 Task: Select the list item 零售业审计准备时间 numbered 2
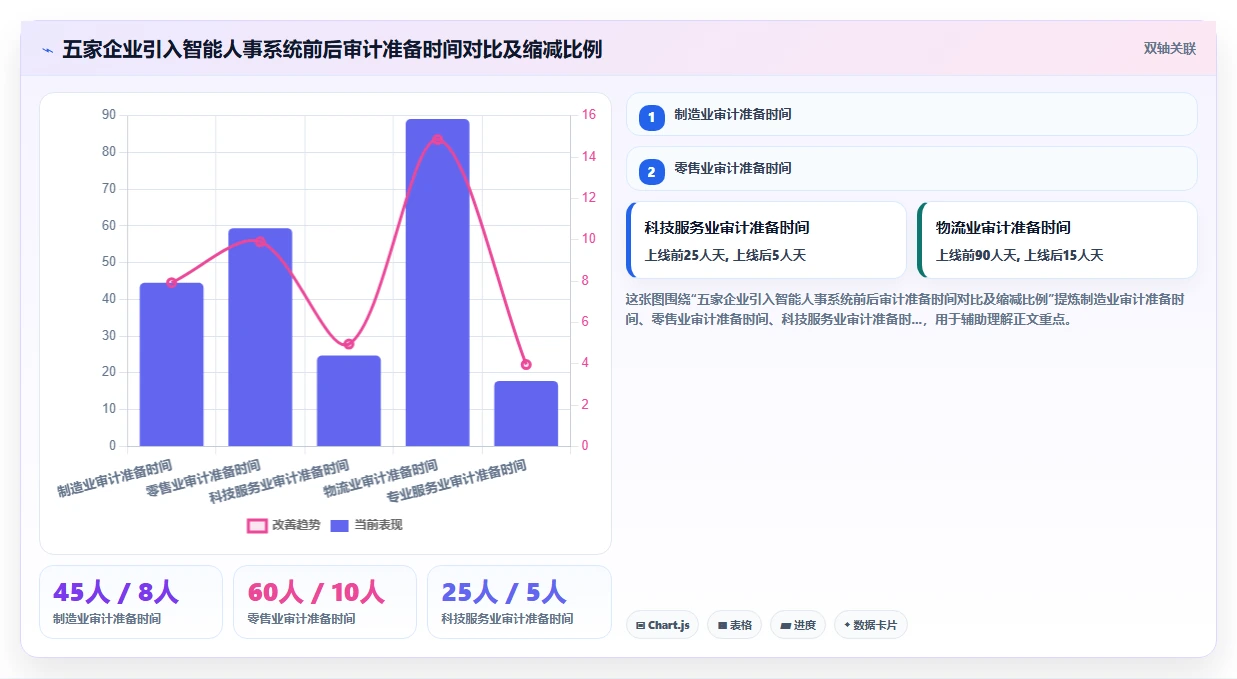point(911,168)
